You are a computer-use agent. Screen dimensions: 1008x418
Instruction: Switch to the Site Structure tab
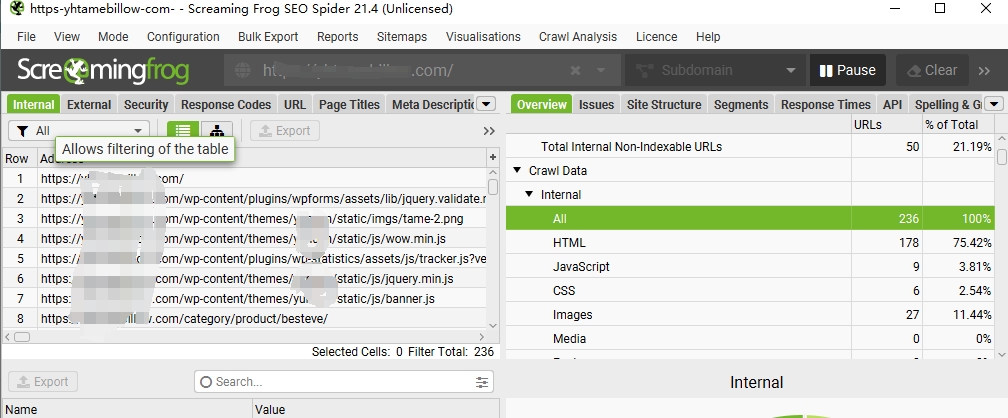664,104
